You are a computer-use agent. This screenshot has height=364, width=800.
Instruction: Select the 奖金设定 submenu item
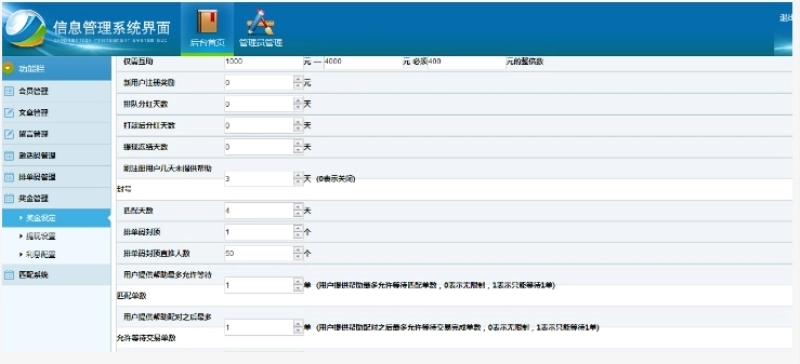pos(56,218)
